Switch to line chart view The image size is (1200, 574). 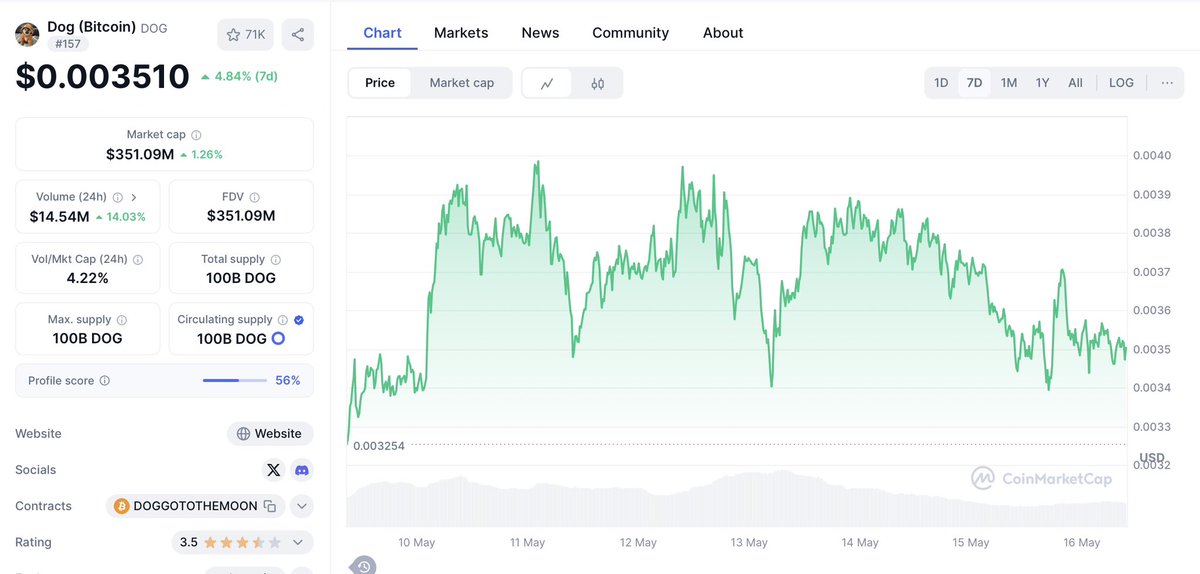(547, 83)
